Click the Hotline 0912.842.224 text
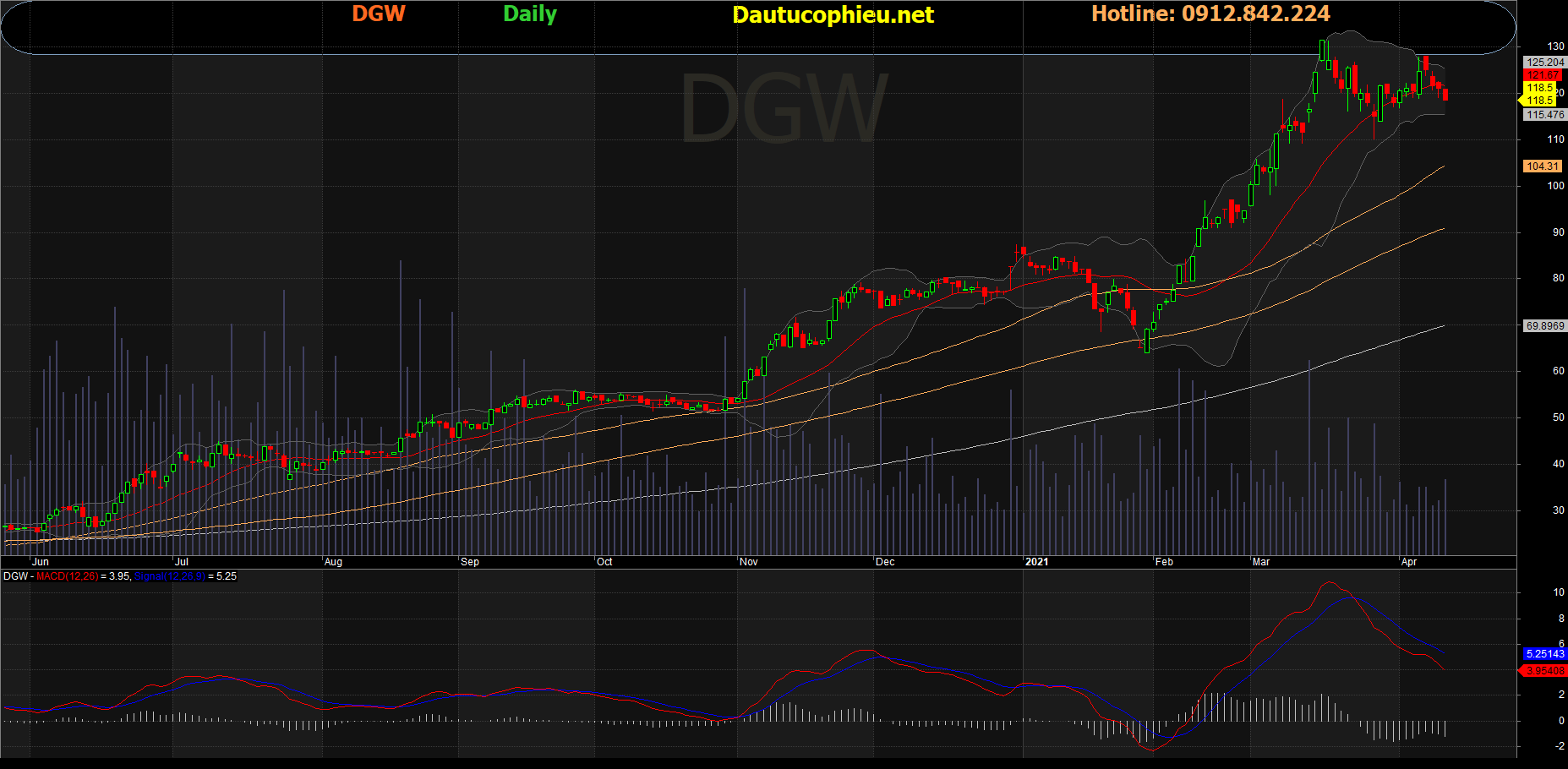Screen dimensions: 1568x769 click(1210, 14)
